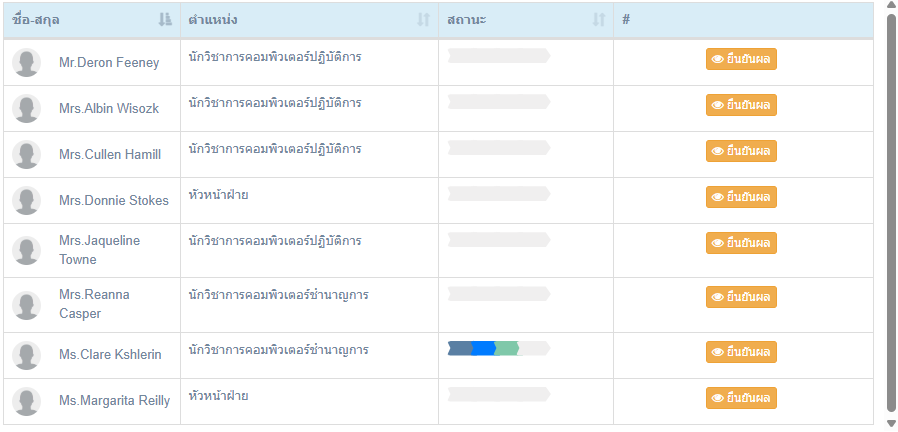Select the name Mrs.Albin Wisozk
Viewport: 898px width, 432px height.
click(109, 109)
